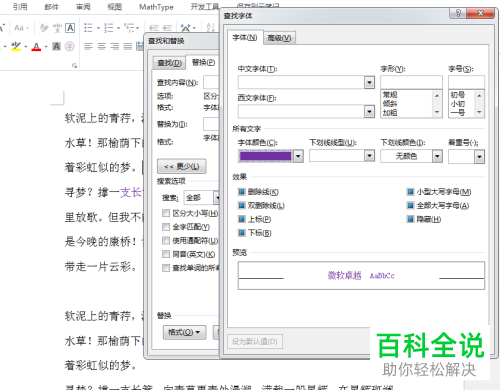
Task: Switch to the 替换(P) replace tab
Action: click(203, 62)
